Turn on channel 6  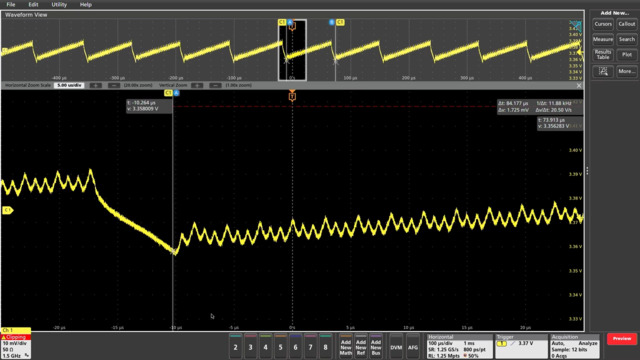click(296, 347)
